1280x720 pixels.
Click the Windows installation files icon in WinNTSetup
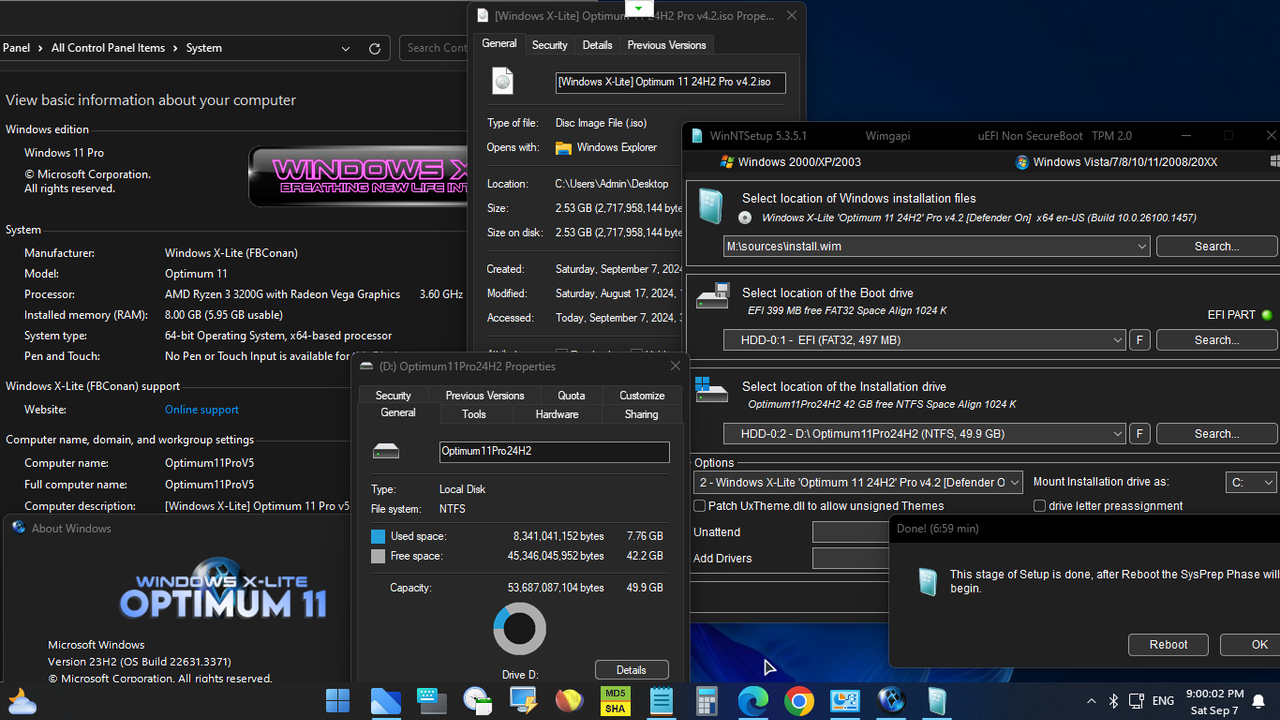pyautogui.click(x=711, y=205)
